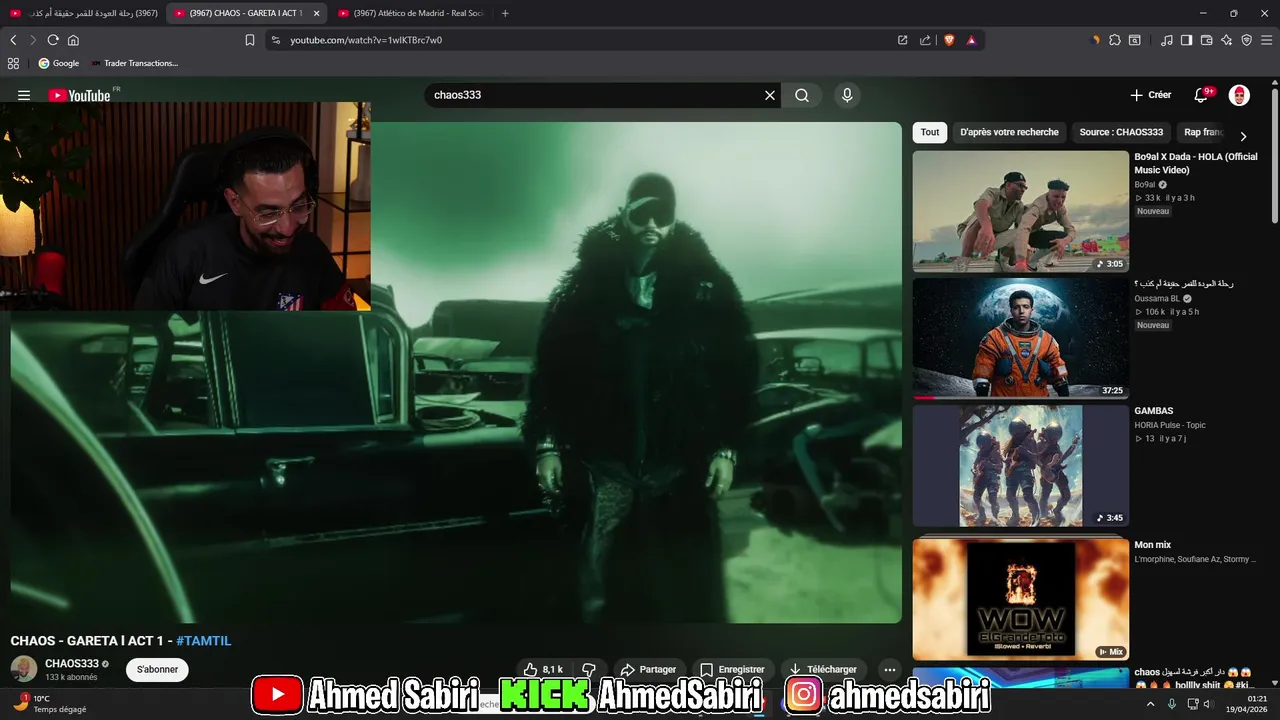Reload the current page

53,40
